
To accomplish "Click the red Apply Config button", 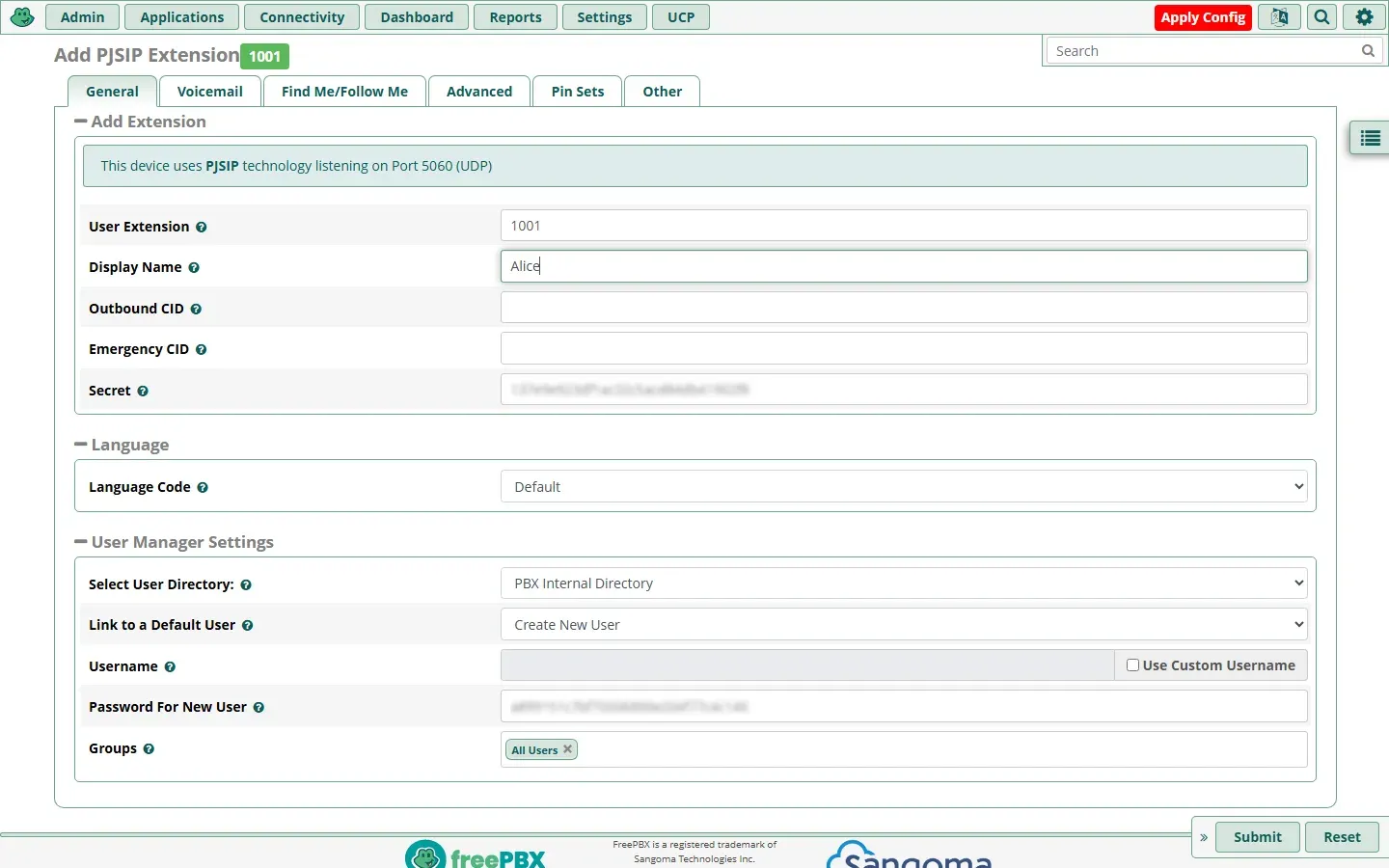I will tap(1203, 17).
